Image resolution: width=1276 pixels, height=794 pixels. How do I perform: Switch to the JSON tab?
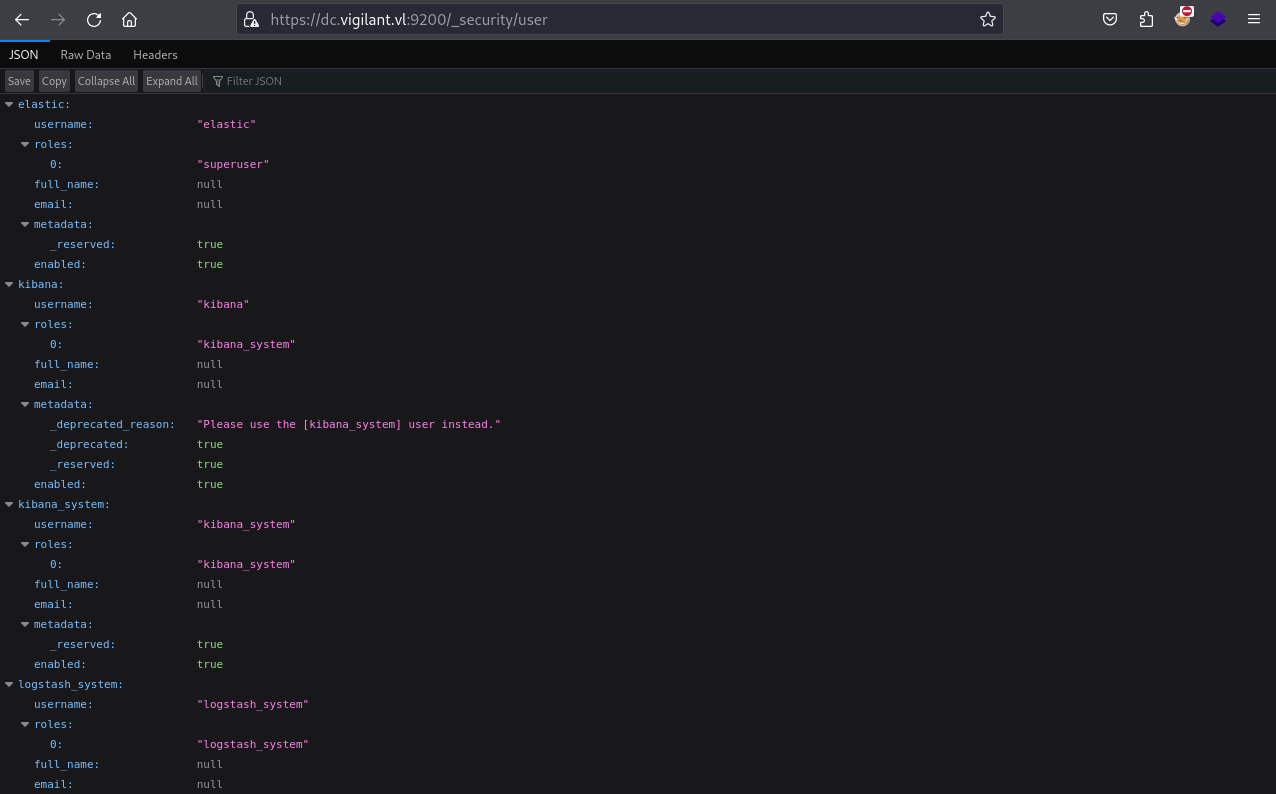click(x=24, y=55)
